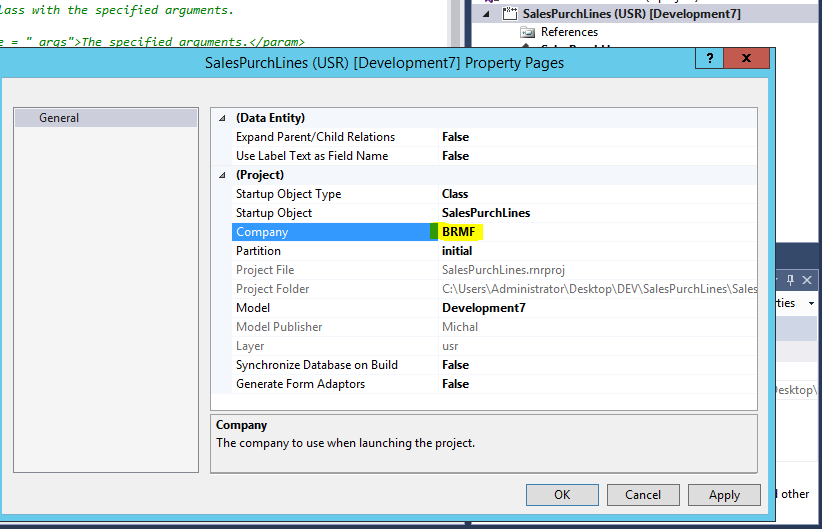This screenshot has width=822, height=529.
Task: Select References node in Solution Explorer
Action: [x=569, y=32]
